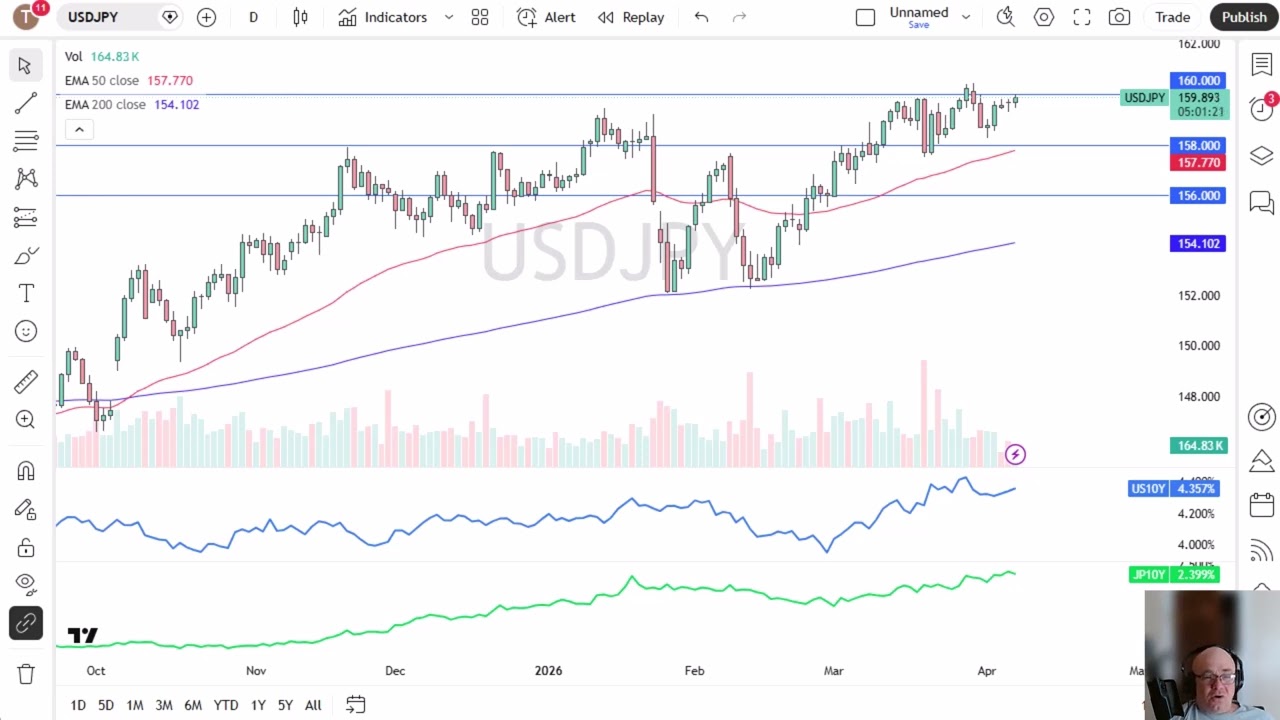Select the ruler measure tool
Viewport: 1280px width, 720px height.
25,381
